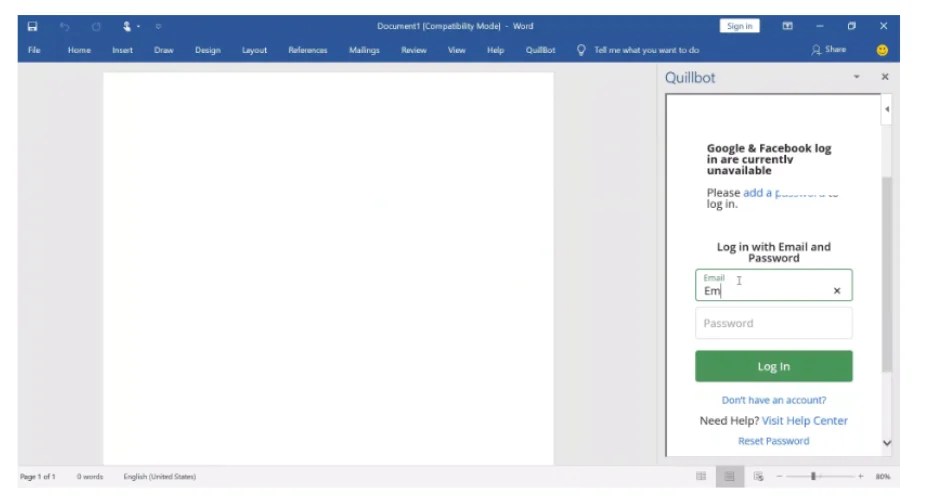The image size is (935, 502).
Task: Select Print Layout view icon
Action: [729, 476]
